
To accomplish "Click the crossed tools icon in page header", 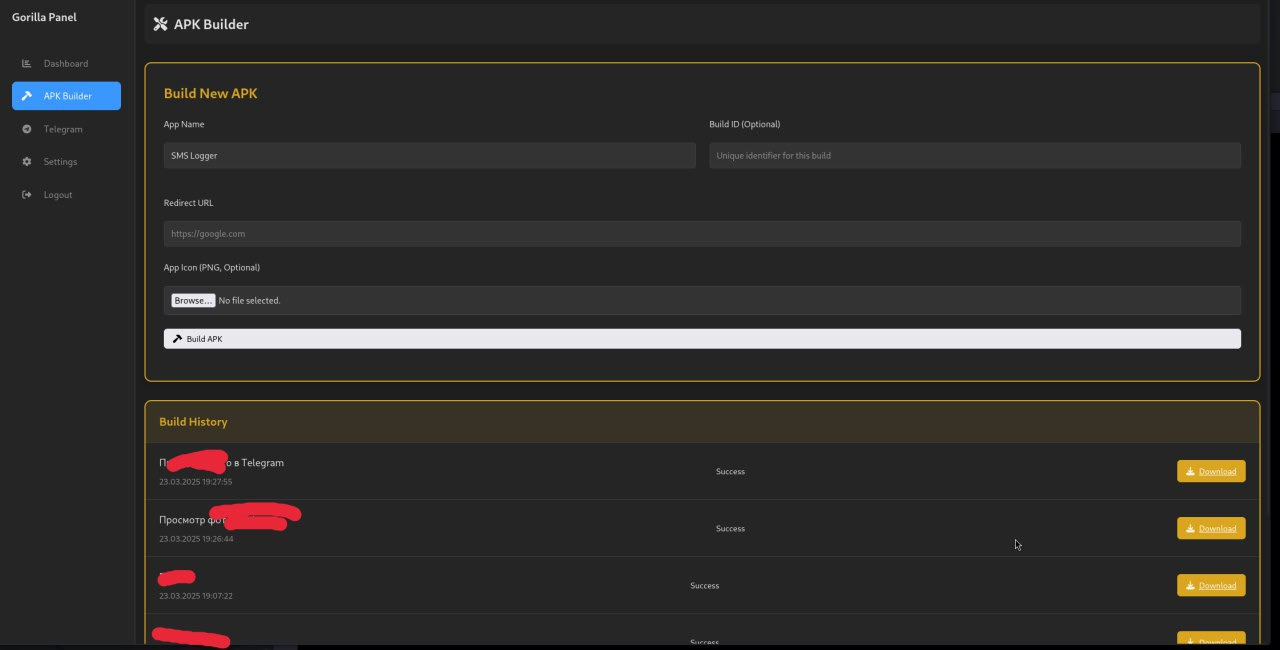I will (x=160, y=24).
